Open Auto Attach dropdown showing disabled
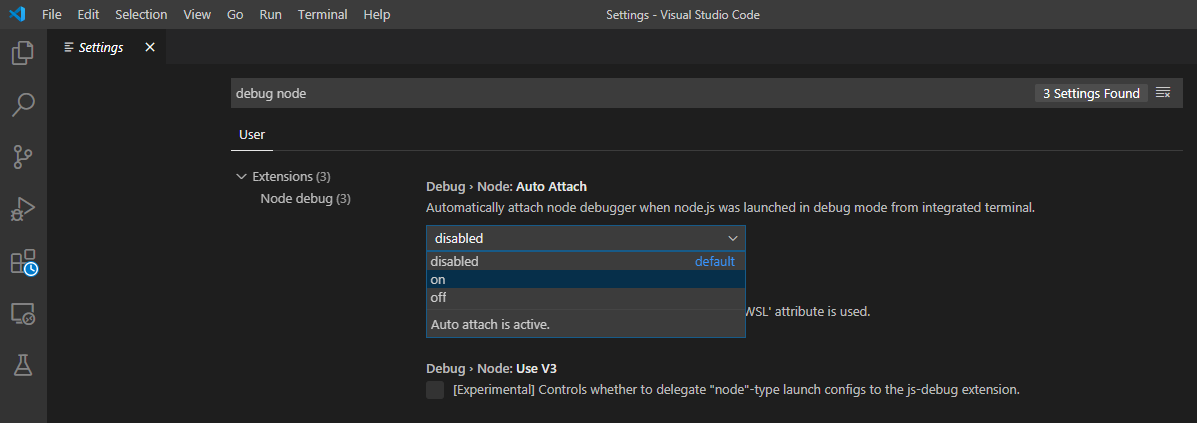This screenshot has width=1197, height=423. coord(585,238)
